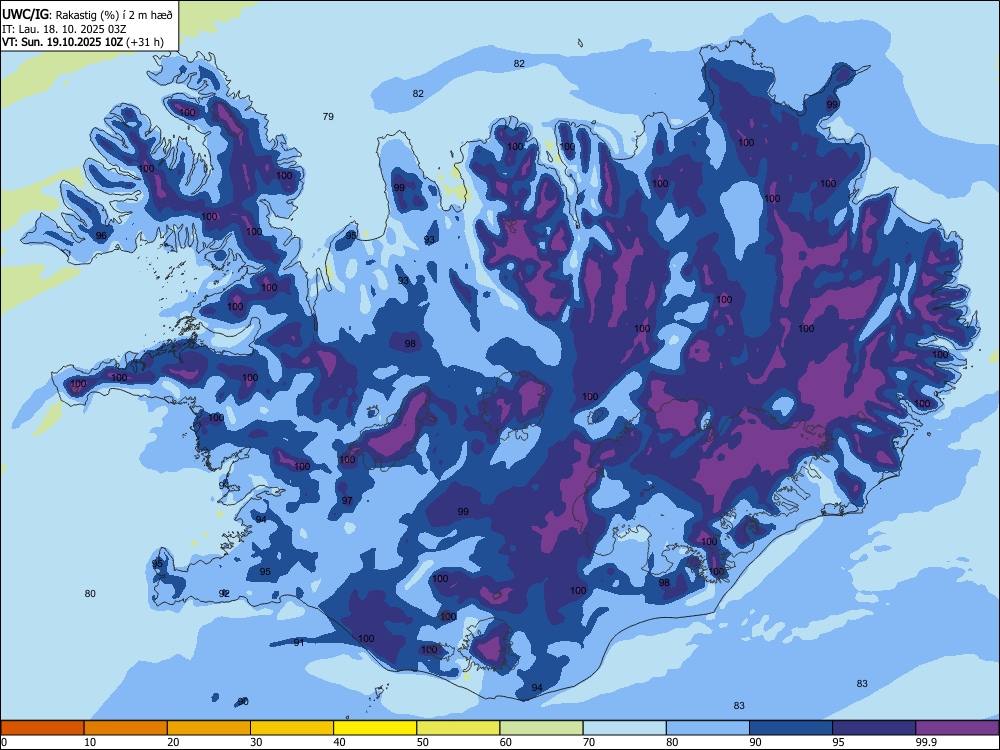Select the amber 20–30 legend swatch

209,728
